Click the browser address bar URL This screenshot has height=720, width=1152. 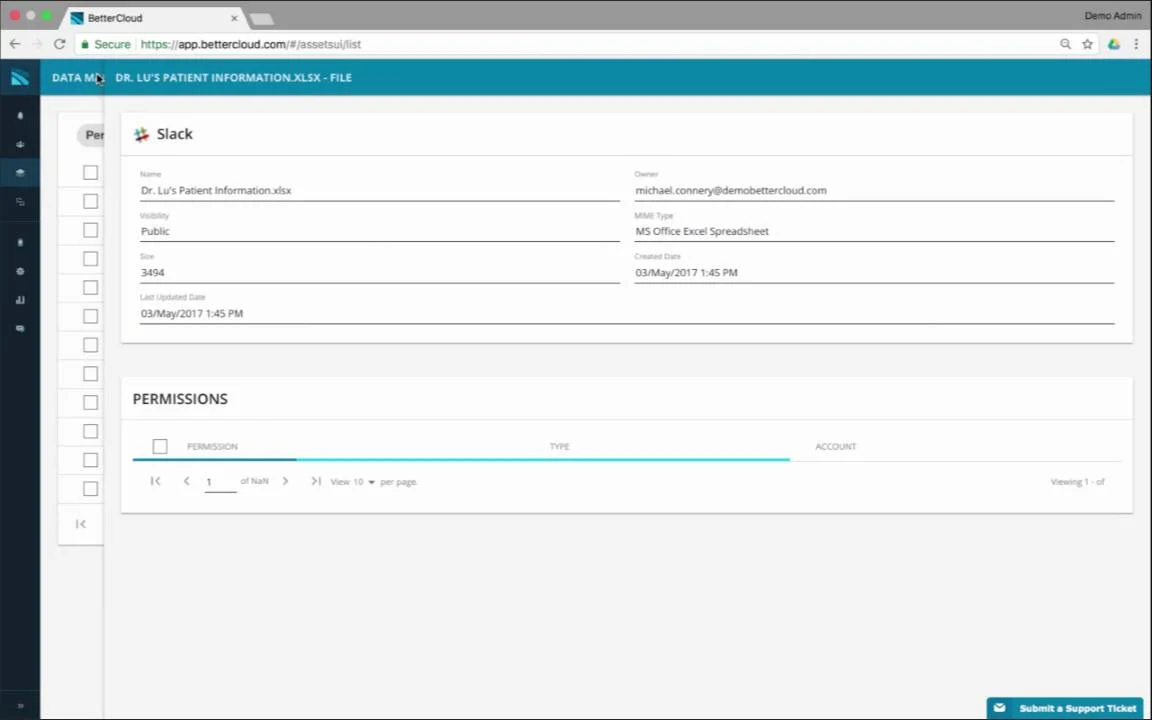251,44
